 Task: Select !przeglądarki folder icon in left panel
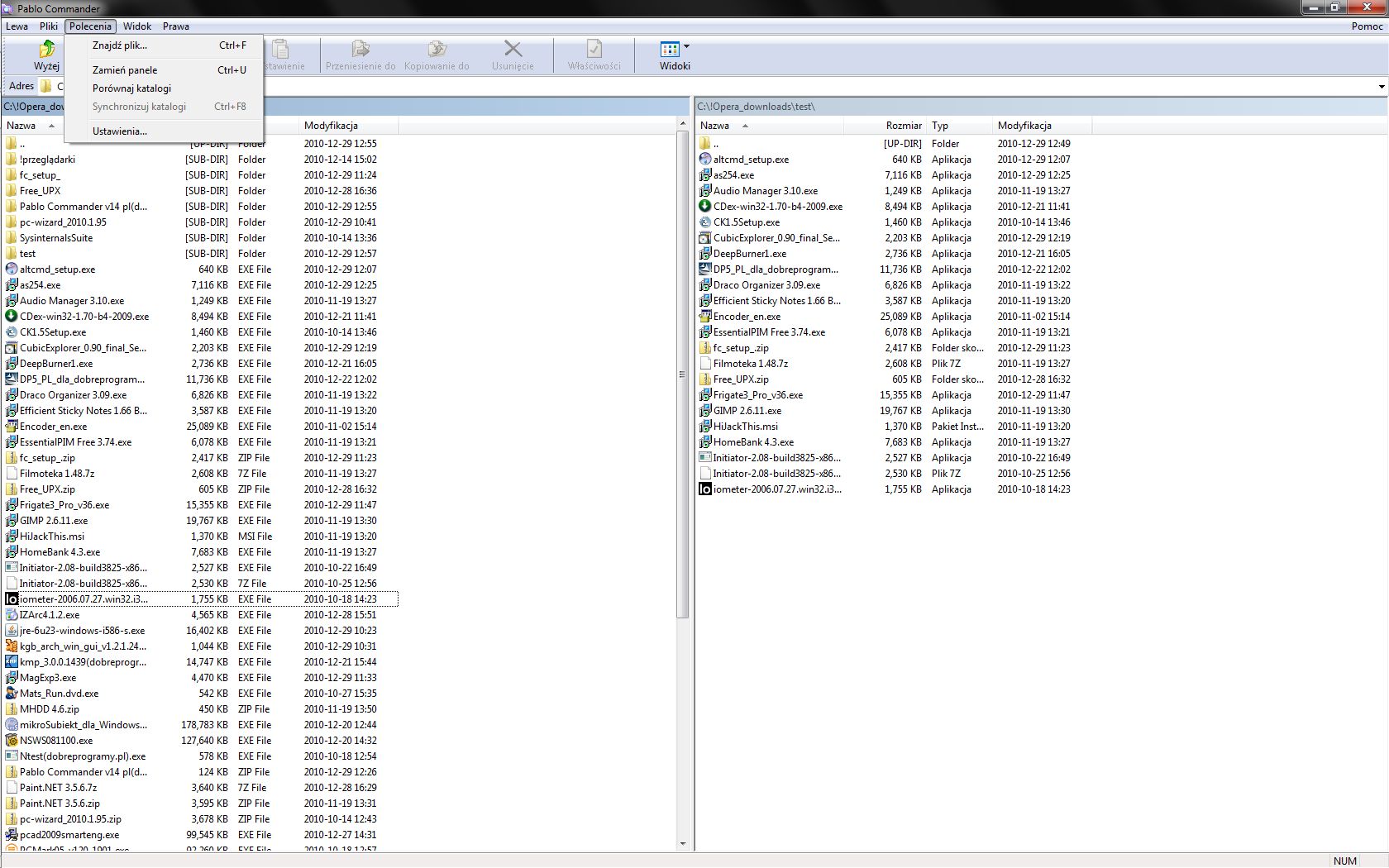point(12,160)
